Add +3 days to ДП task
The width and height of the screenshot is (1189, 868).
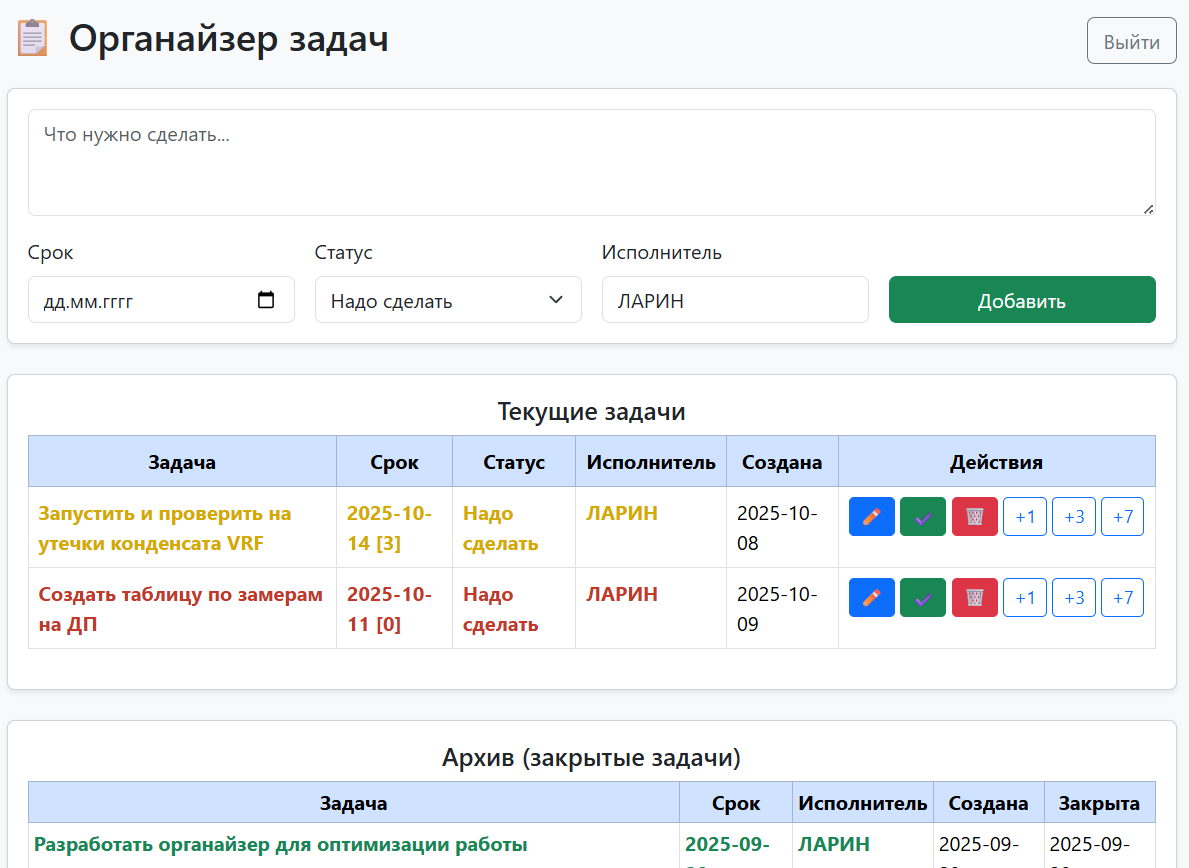(x=1074, y=598)
